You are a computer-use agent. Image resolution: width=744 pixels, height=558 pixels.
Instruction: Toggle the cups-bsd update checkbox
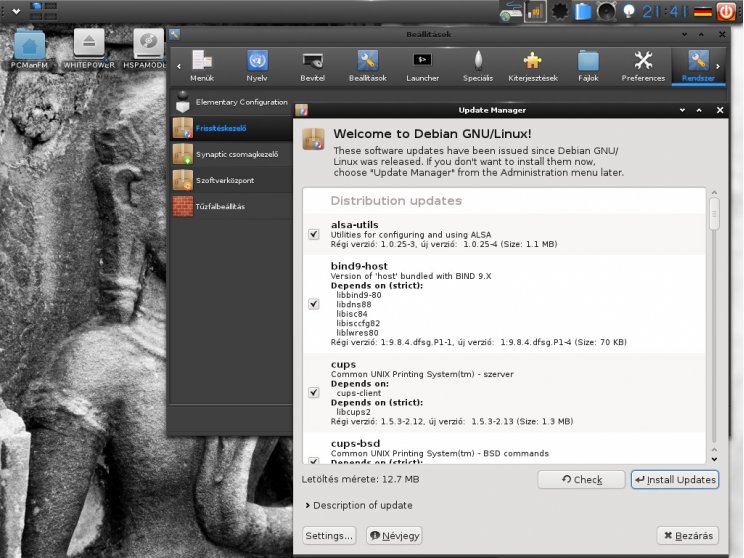click(x=314, y=460)
